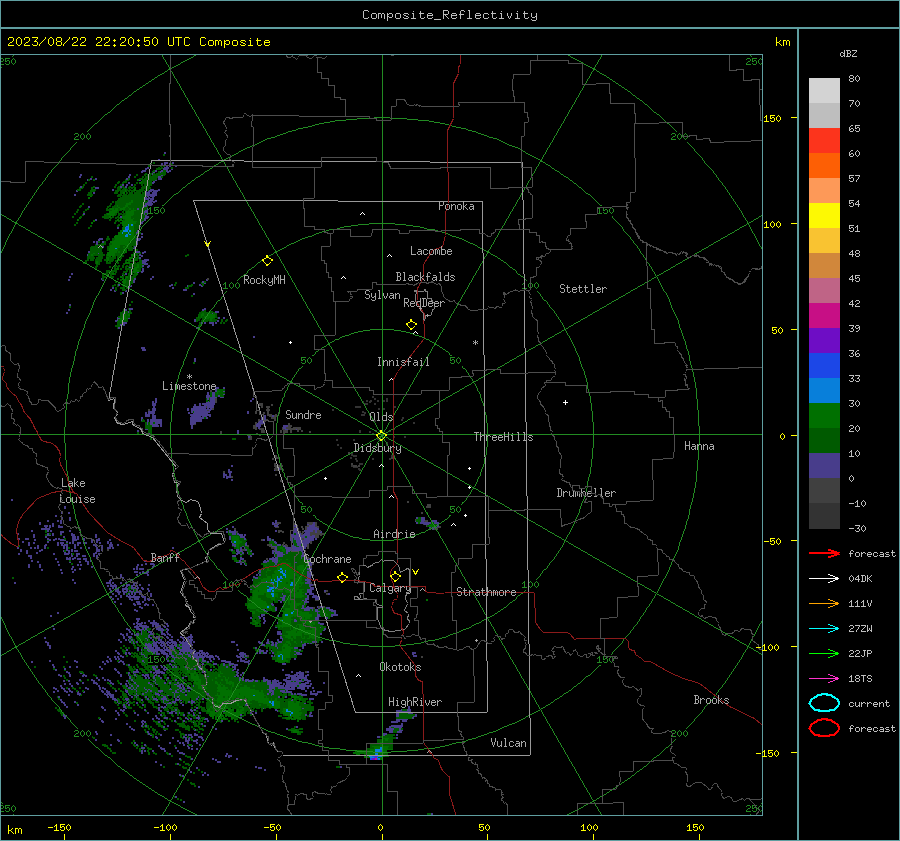Click the dBZ scale heading

pyautogui.click(x=848, y=53)
